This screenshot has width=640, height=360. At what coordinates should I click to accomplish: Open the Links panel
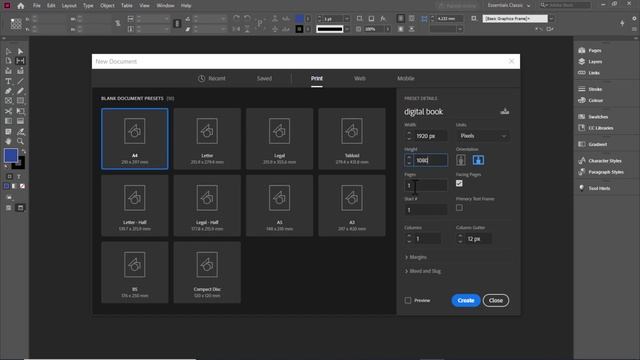[589, 73]
